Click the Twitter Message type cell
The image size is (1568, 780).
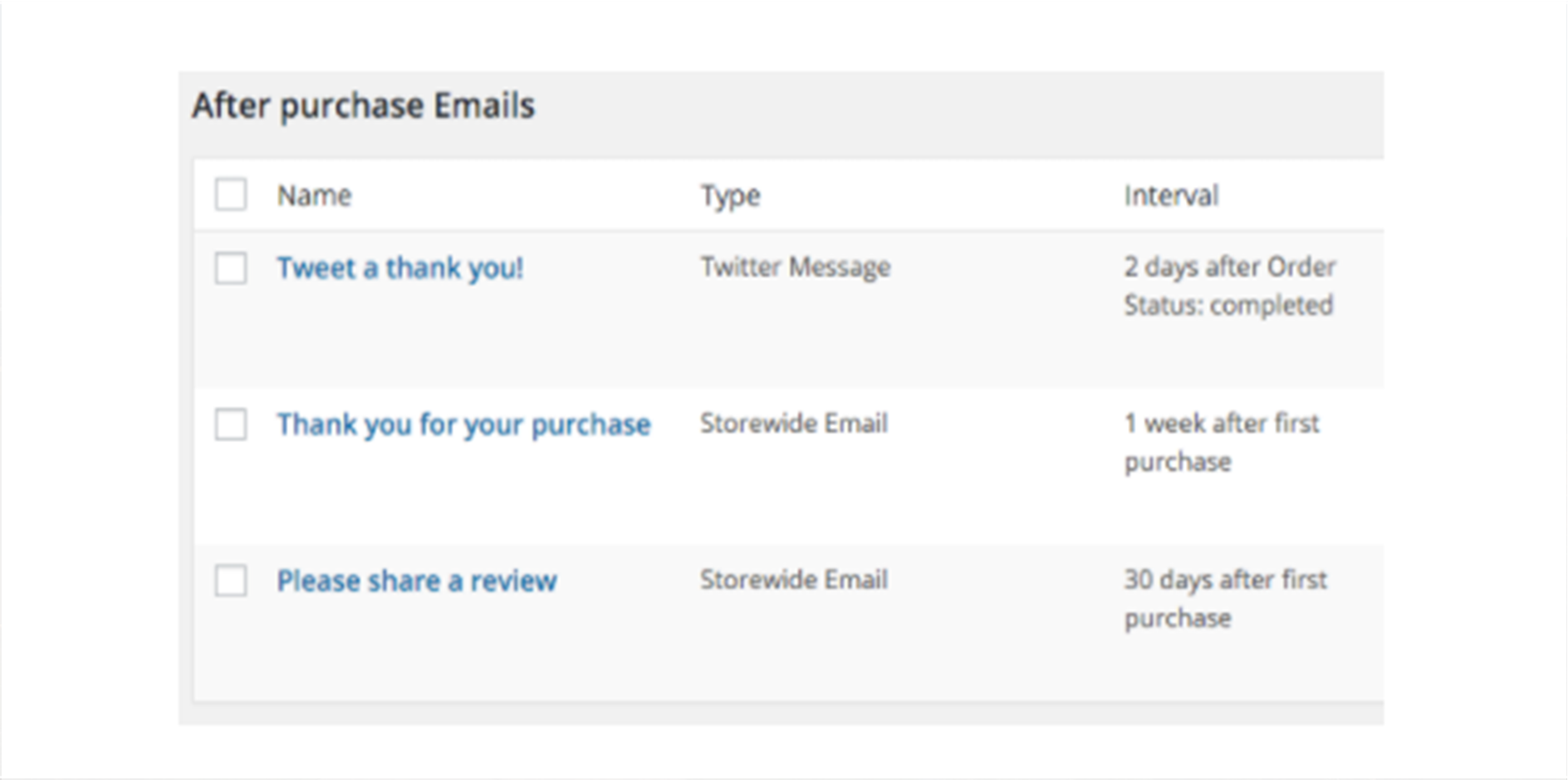[x=795, y=267]
